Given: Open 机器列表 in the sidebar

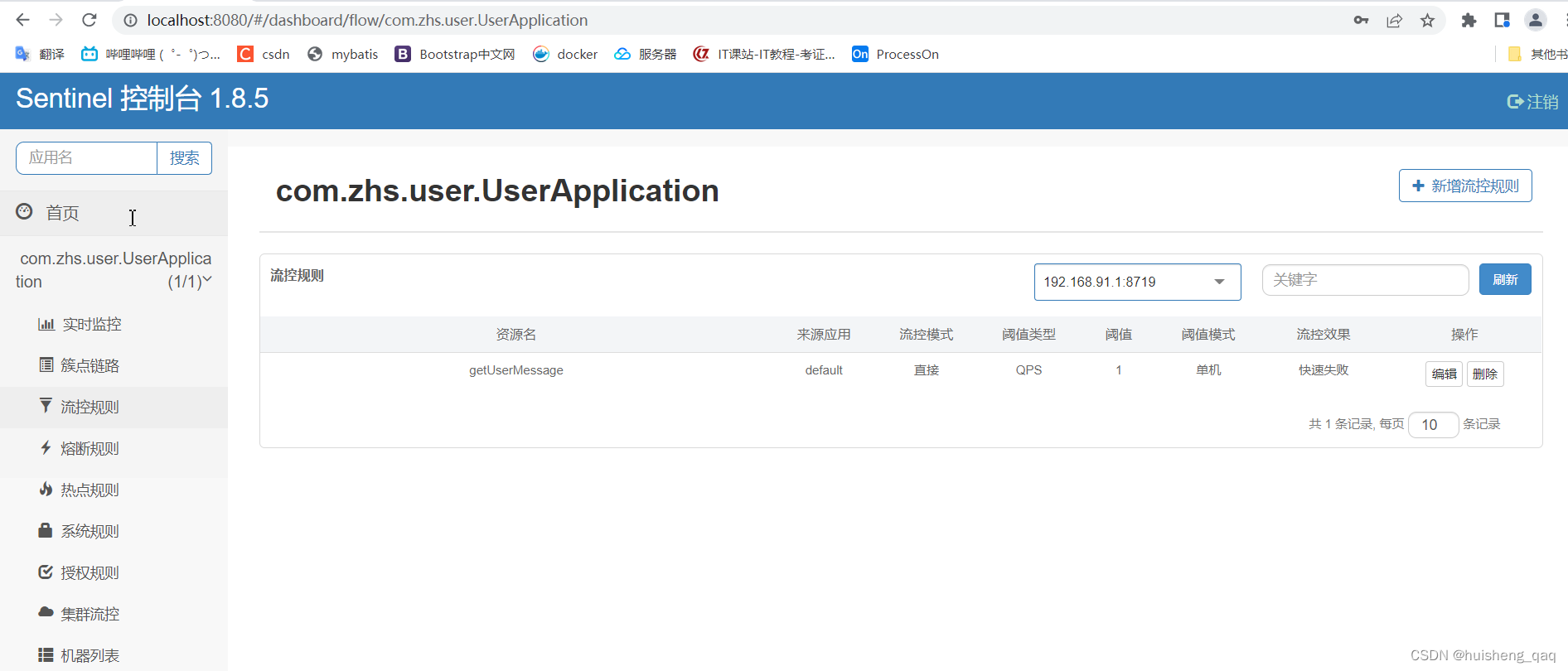Looking at the screenshot, I should [x=79, y=655].
